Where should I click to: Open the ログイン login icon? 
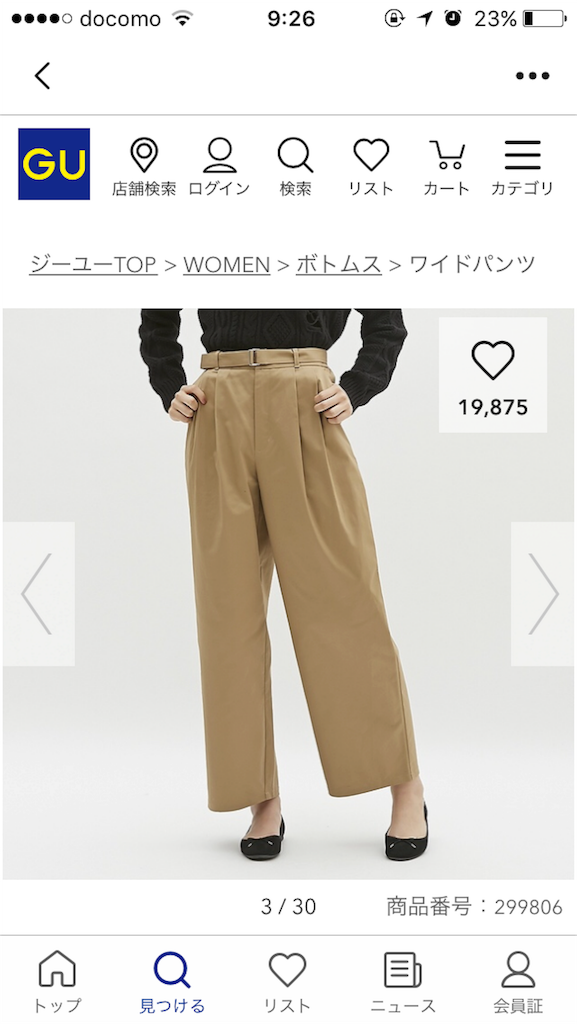(219, 168)
